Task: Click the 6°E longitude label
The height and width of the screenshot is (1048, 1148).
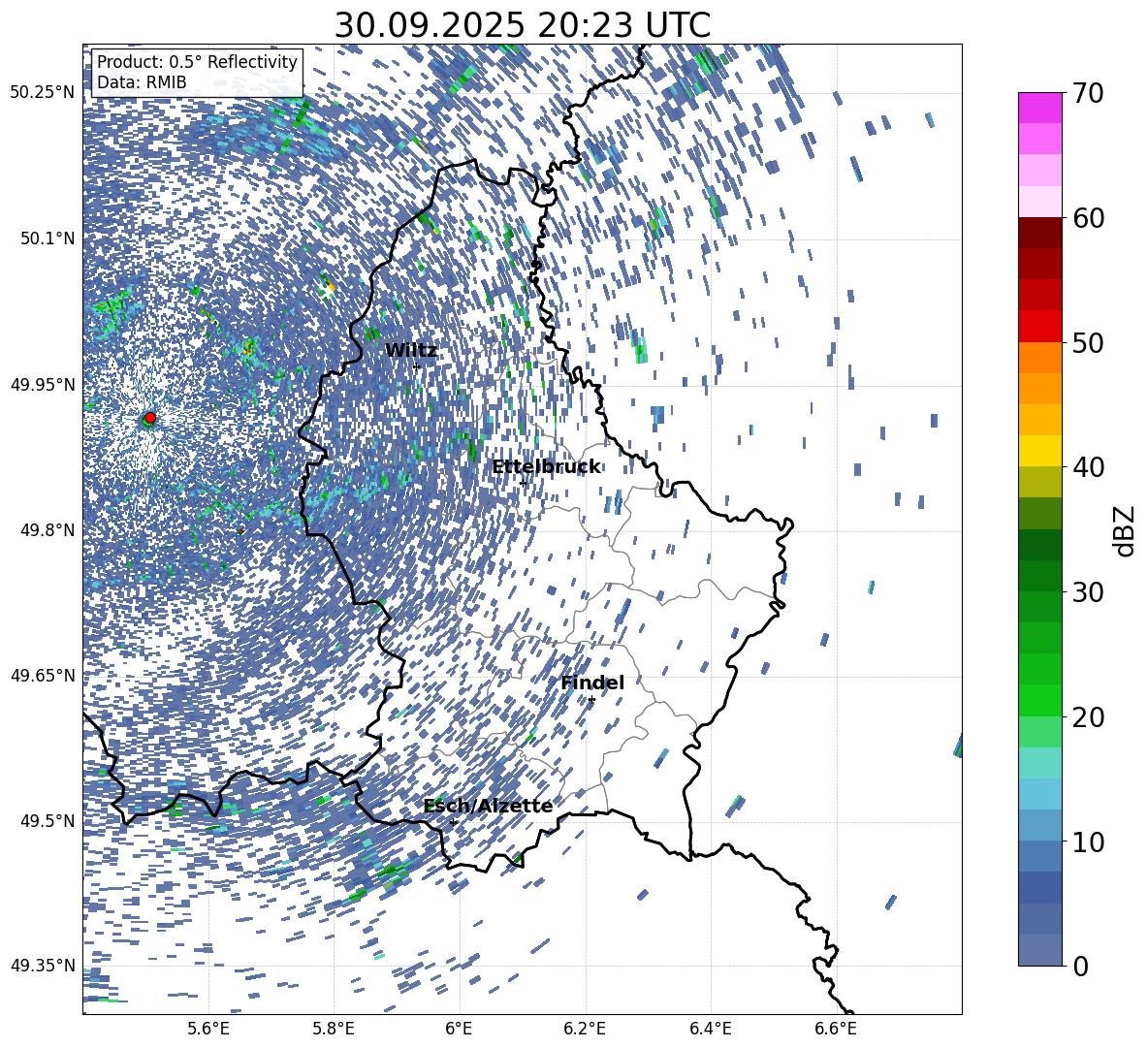Action: click(459, 1029)
